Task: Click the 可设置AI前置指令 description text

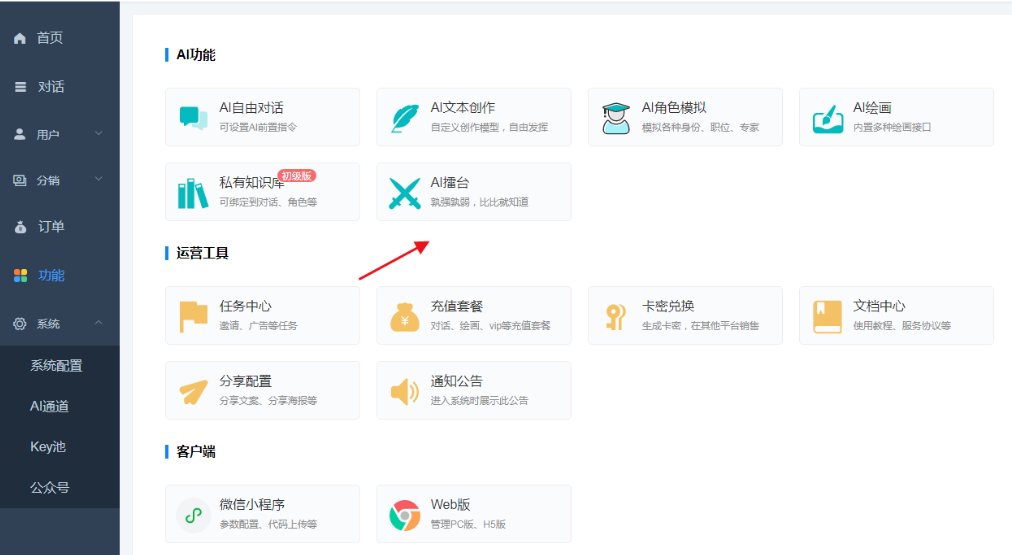Action: click(258, 127)
